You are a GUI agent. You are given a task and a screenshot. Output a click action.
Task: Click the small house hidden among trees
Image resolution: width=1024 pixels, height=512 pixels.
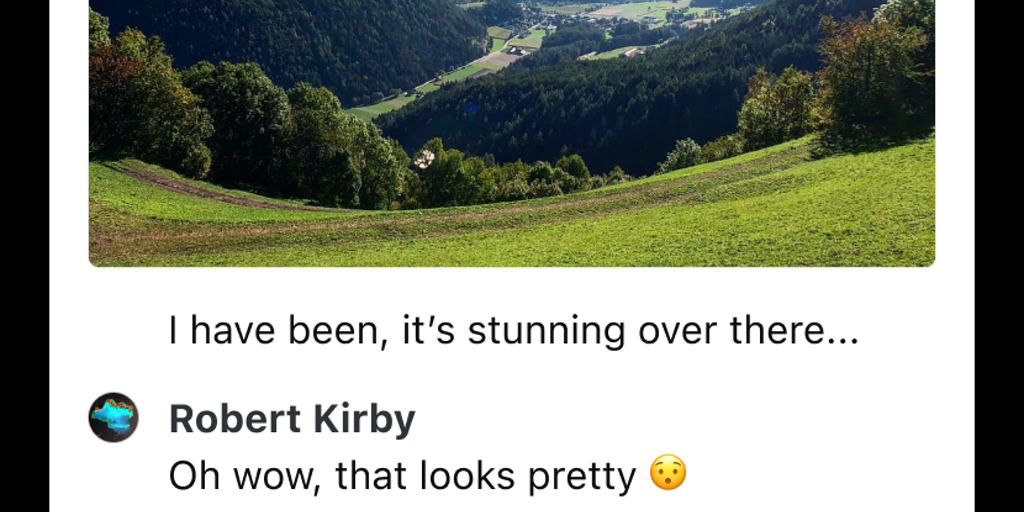(424, 159)
